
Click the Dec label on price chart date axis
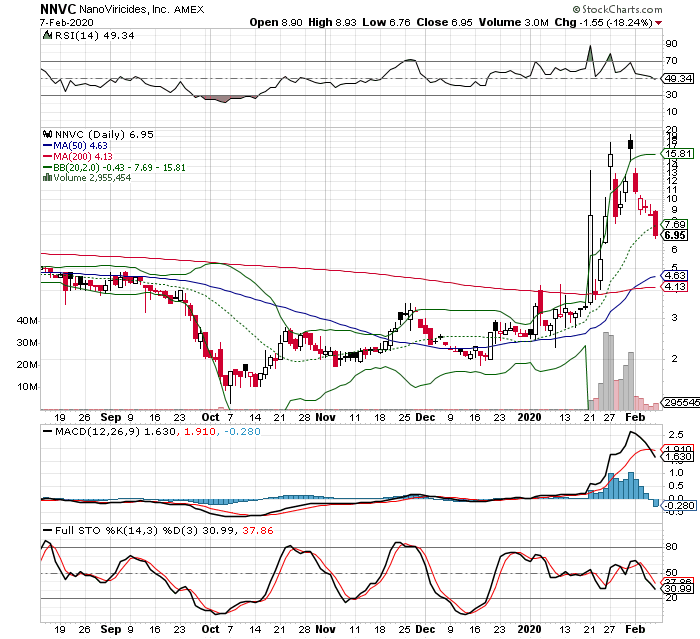tap(425, 418)
